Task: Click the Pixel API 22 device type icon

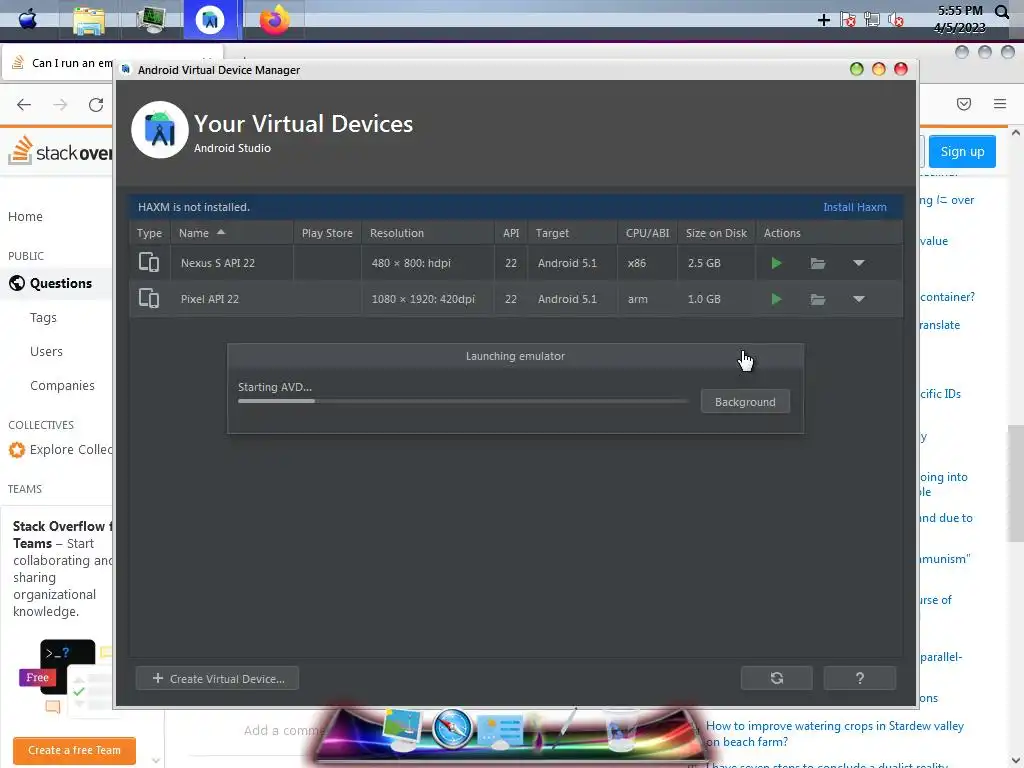Action: tap(149, 298)
